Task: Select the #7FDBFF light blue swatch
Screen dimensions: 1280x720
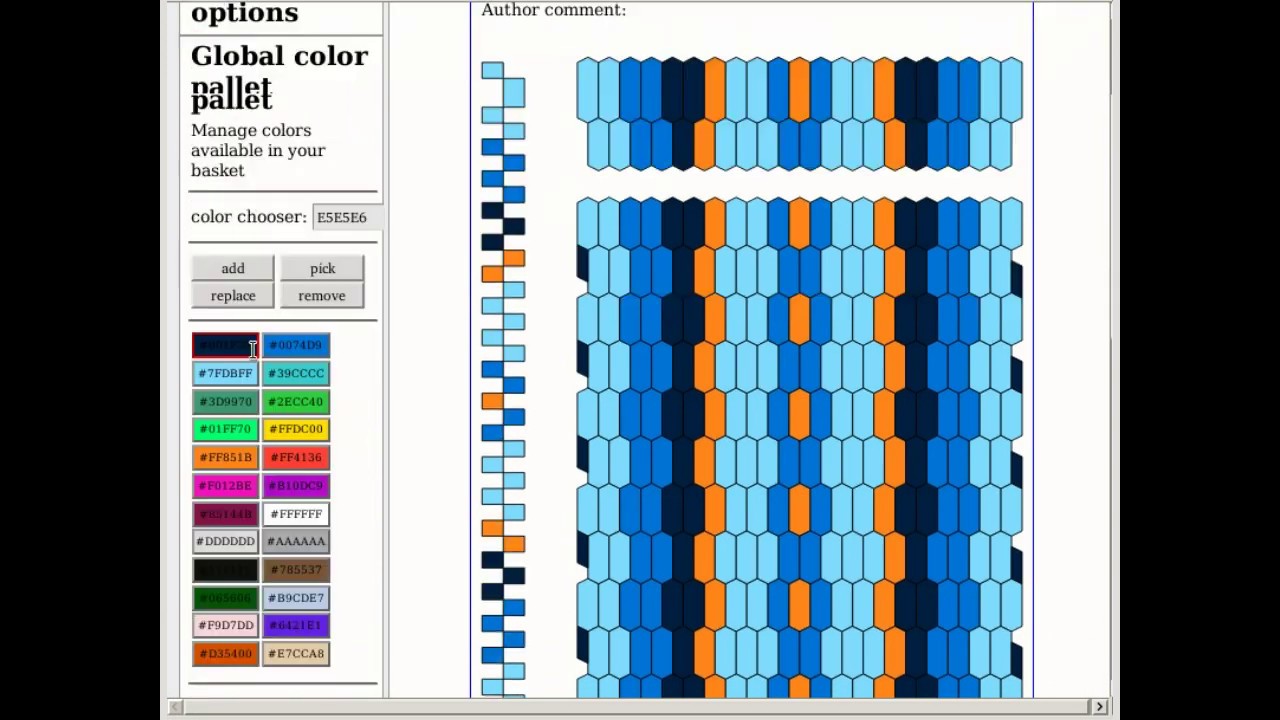Action: coord(225,373)
